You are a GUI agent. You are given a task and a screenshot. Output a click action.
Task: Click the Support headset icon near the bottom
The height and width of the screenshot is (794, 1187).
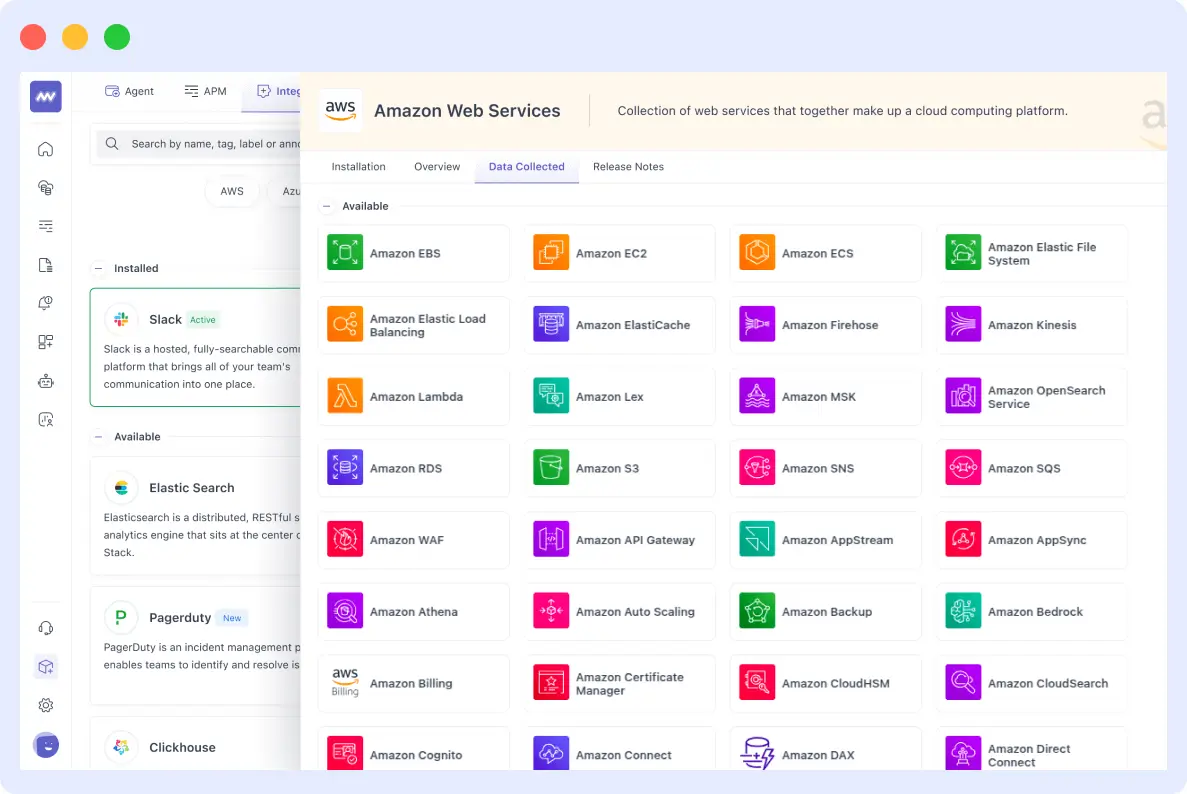tap(45, 627)
